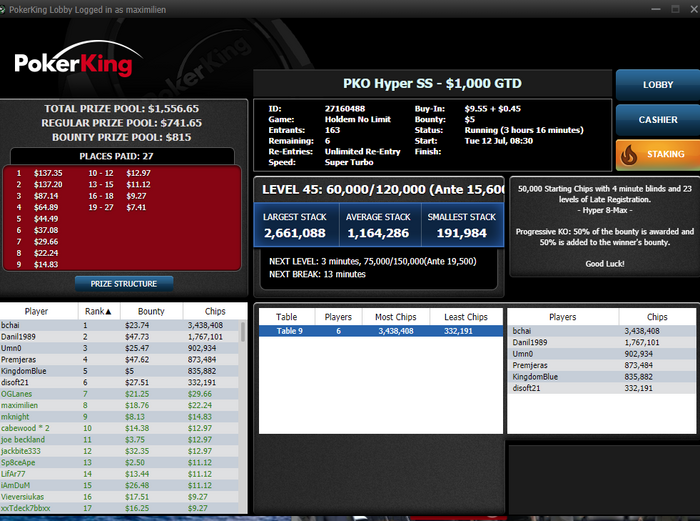The width and height of the screenshot is (700, 521).
Task: Select player LifAr77
Action: [x=120, y=474]
